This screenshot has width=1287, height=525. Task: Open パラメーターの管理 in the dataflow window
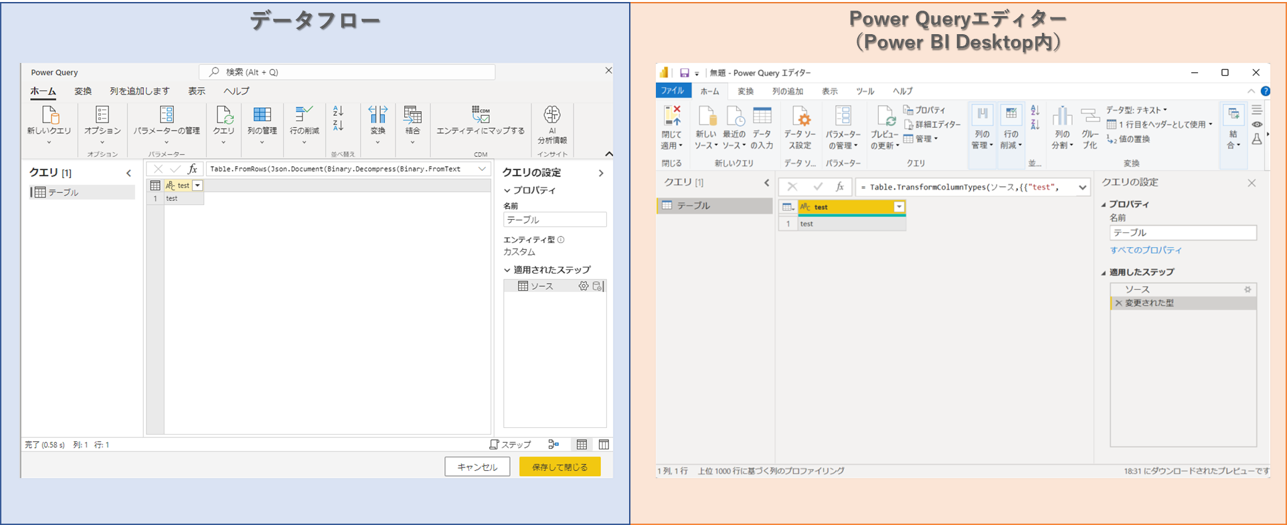[x=167, y=125]
